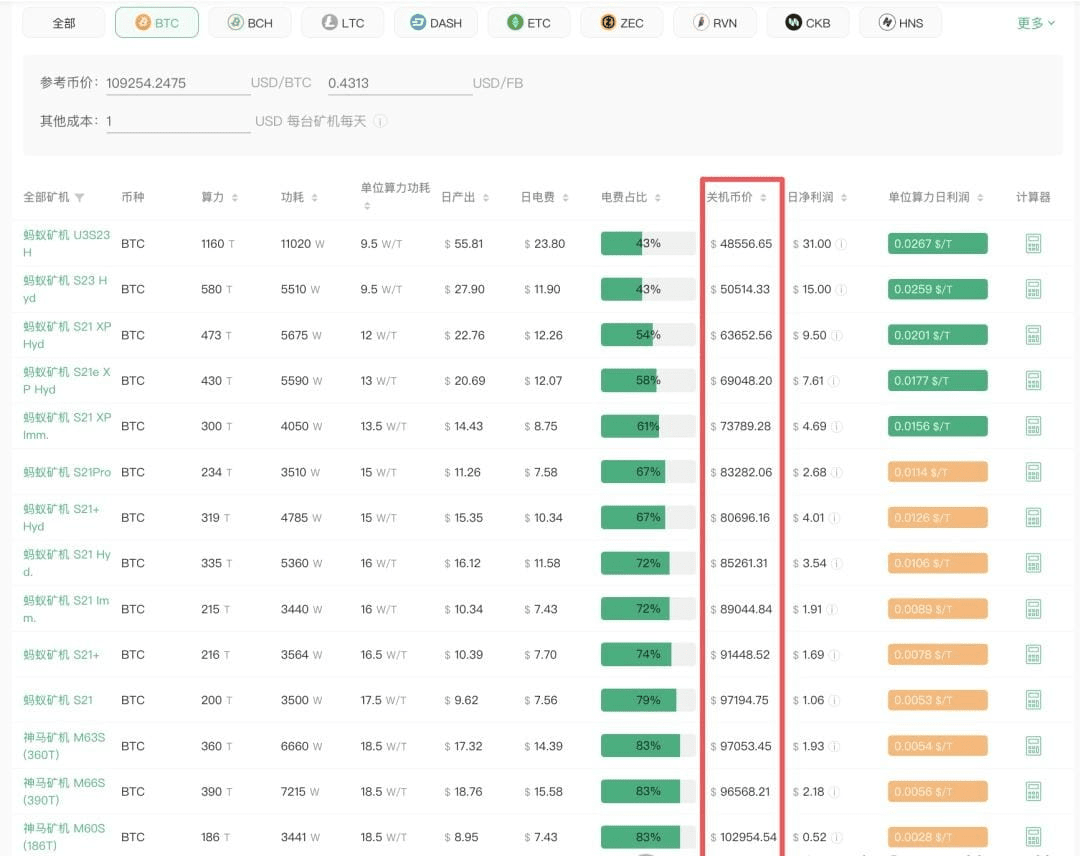1080x856 pixels.
Task: Click info icon beside 每台矿机每天
Action: coord(380,121)
